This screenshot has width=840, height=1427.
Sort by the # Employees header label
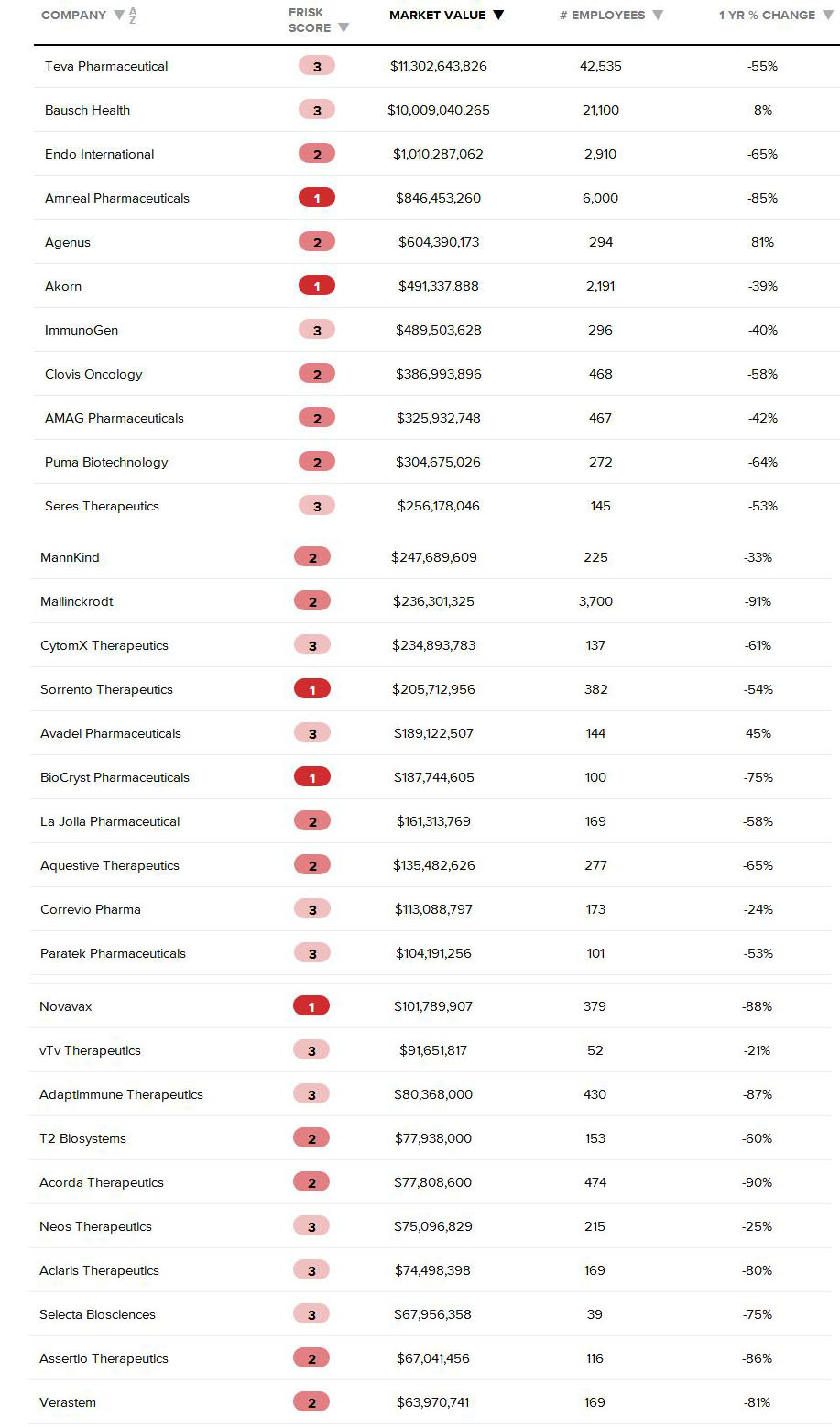pos(602,16)
